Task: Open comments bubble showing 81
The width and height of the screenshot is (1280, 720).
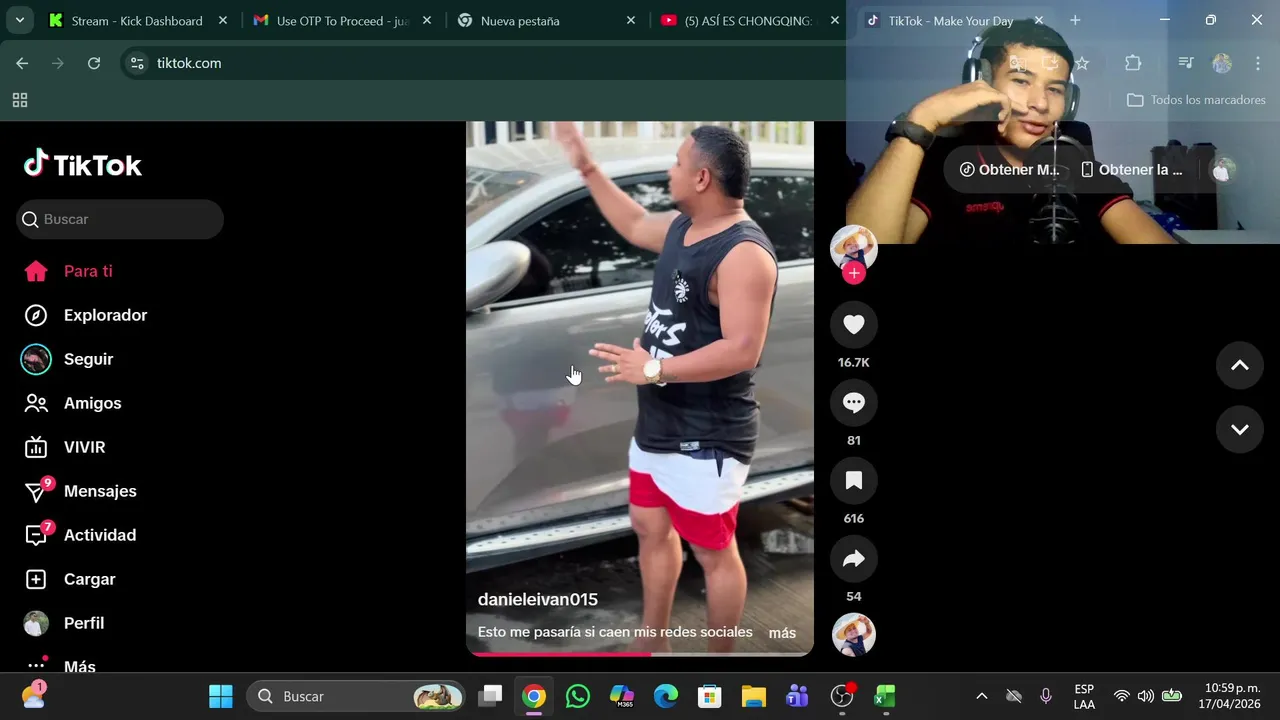Action: (854, 402)
